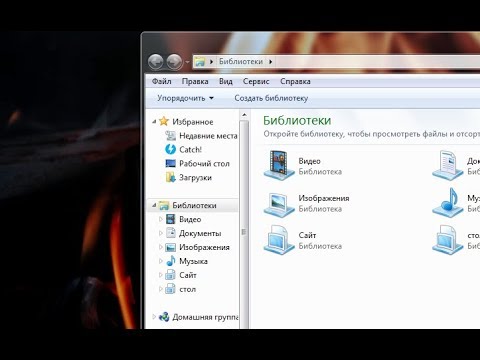Viewport: 480px width, 360px height.
Task: Click the navigation pane scrollbar thumb
Action: [244, 225]
